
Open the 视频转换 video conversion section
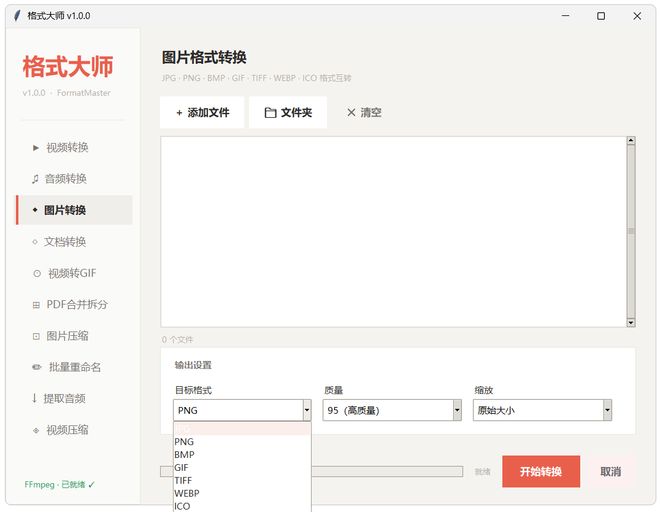[x=75, y=147]
